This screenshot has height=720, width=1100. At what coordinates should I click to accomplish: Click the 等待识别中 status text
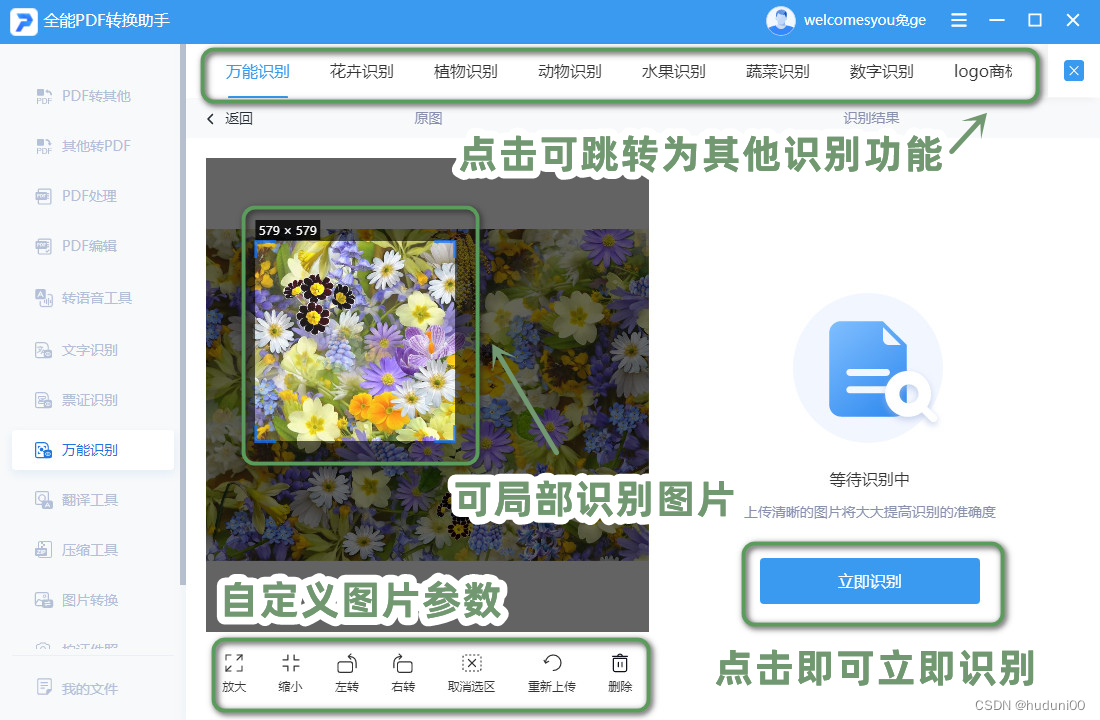[869, 480]
